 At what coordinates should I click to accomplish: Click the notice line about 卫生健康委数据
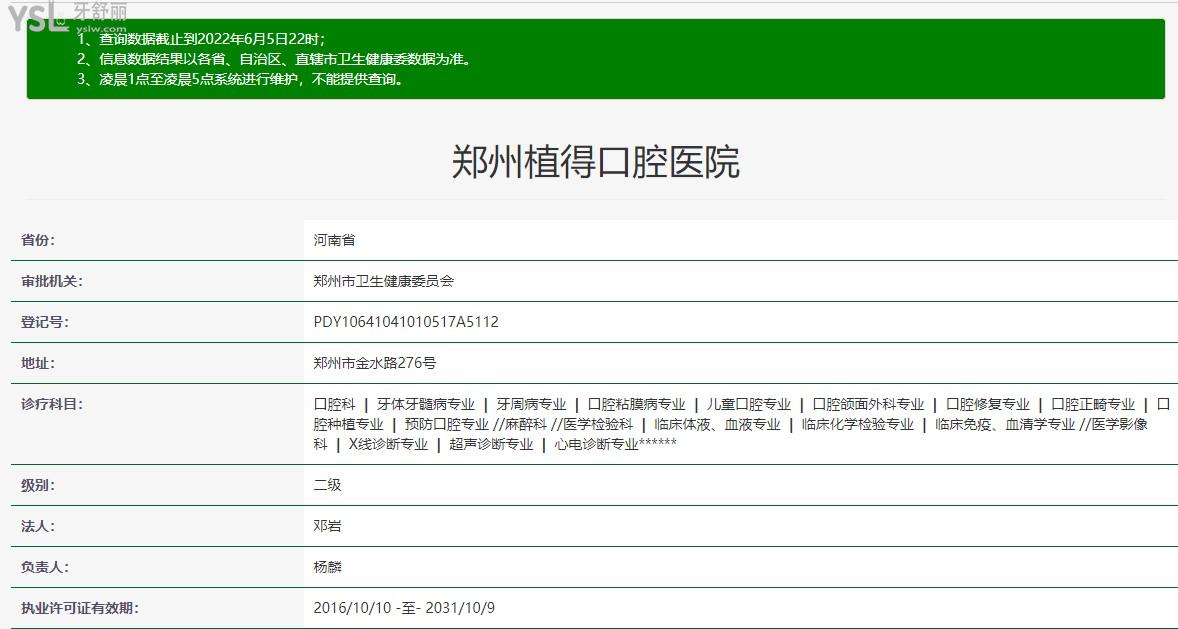(x=274, y=59)
